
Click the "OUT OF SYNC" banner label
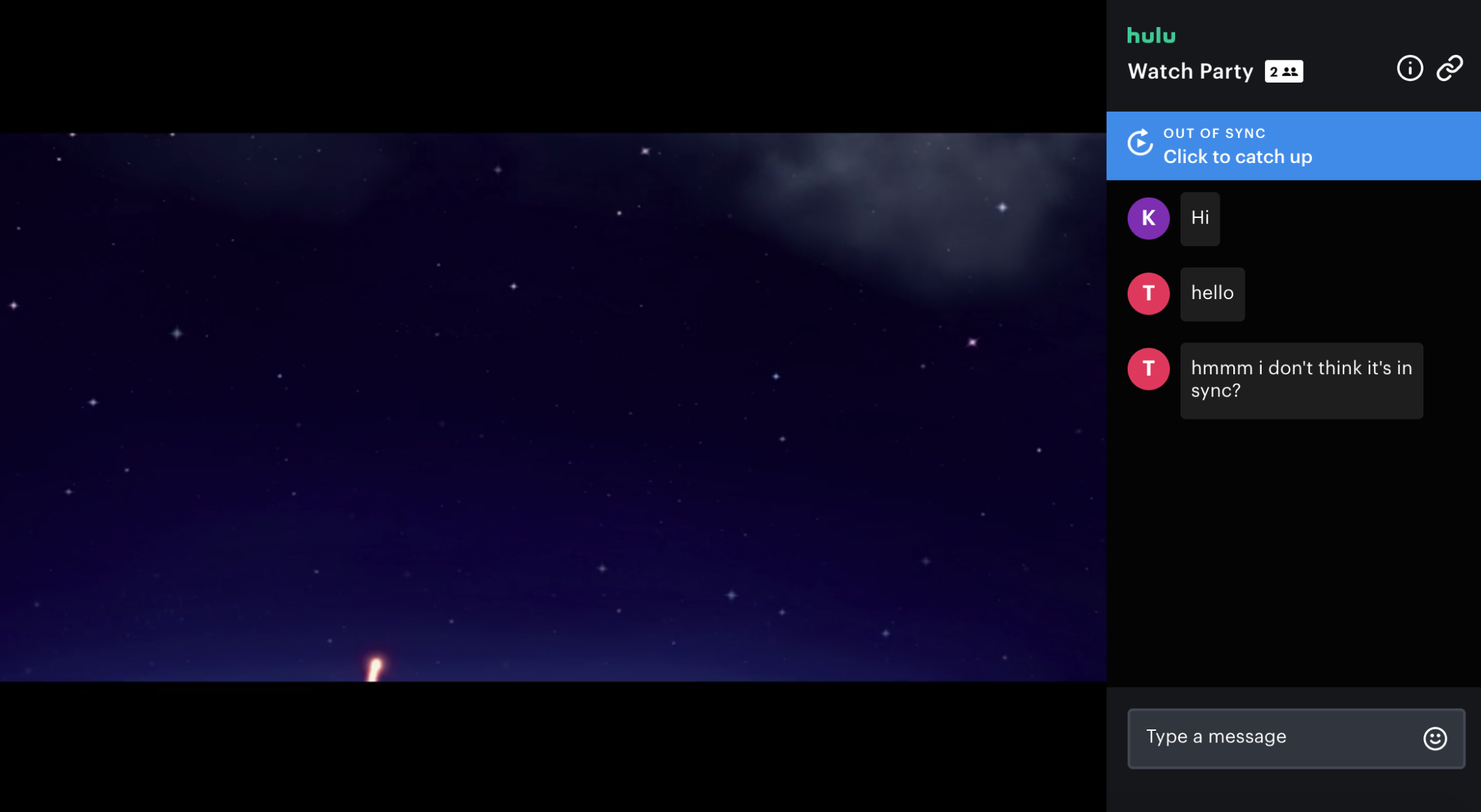coord(1214,133)
